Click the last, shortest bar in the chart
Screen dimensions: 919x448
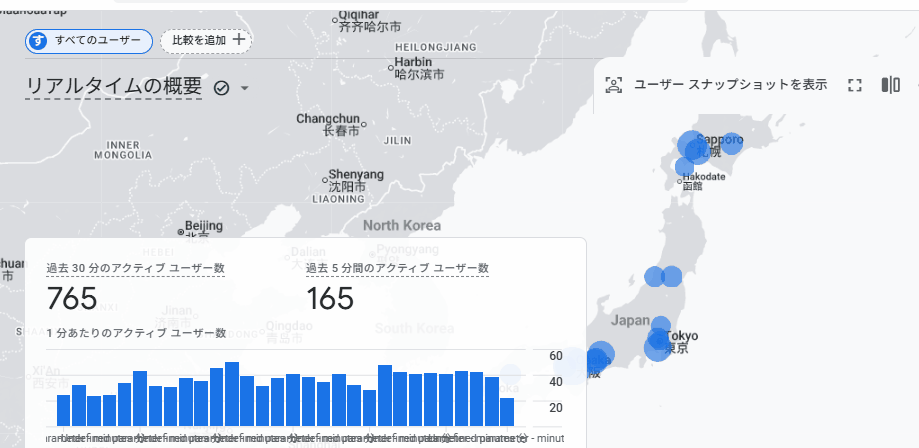507,411
